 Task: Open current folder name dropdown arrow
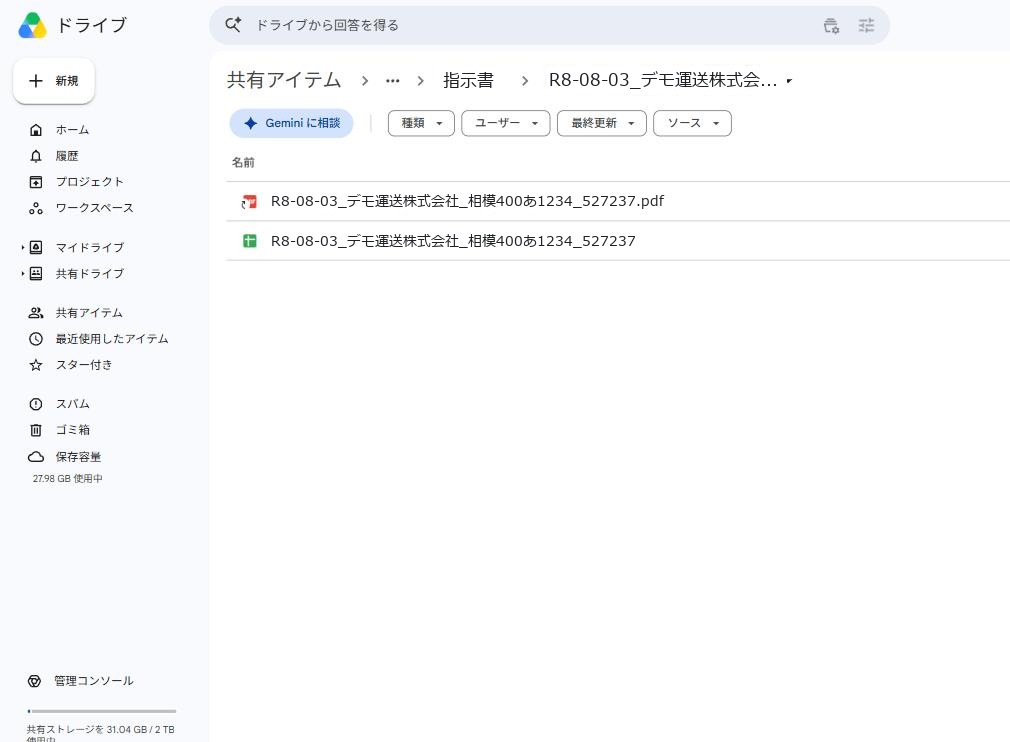[x=789, y=81]
